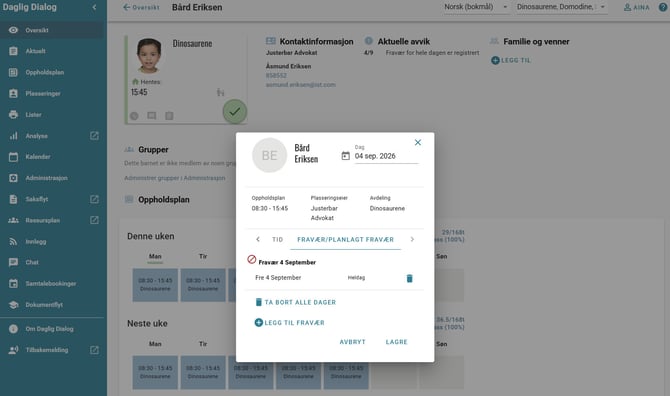The image size is (670, 396).
Task: Open the Norsk (bokmål) language dropdown
Action: point(476,7)
